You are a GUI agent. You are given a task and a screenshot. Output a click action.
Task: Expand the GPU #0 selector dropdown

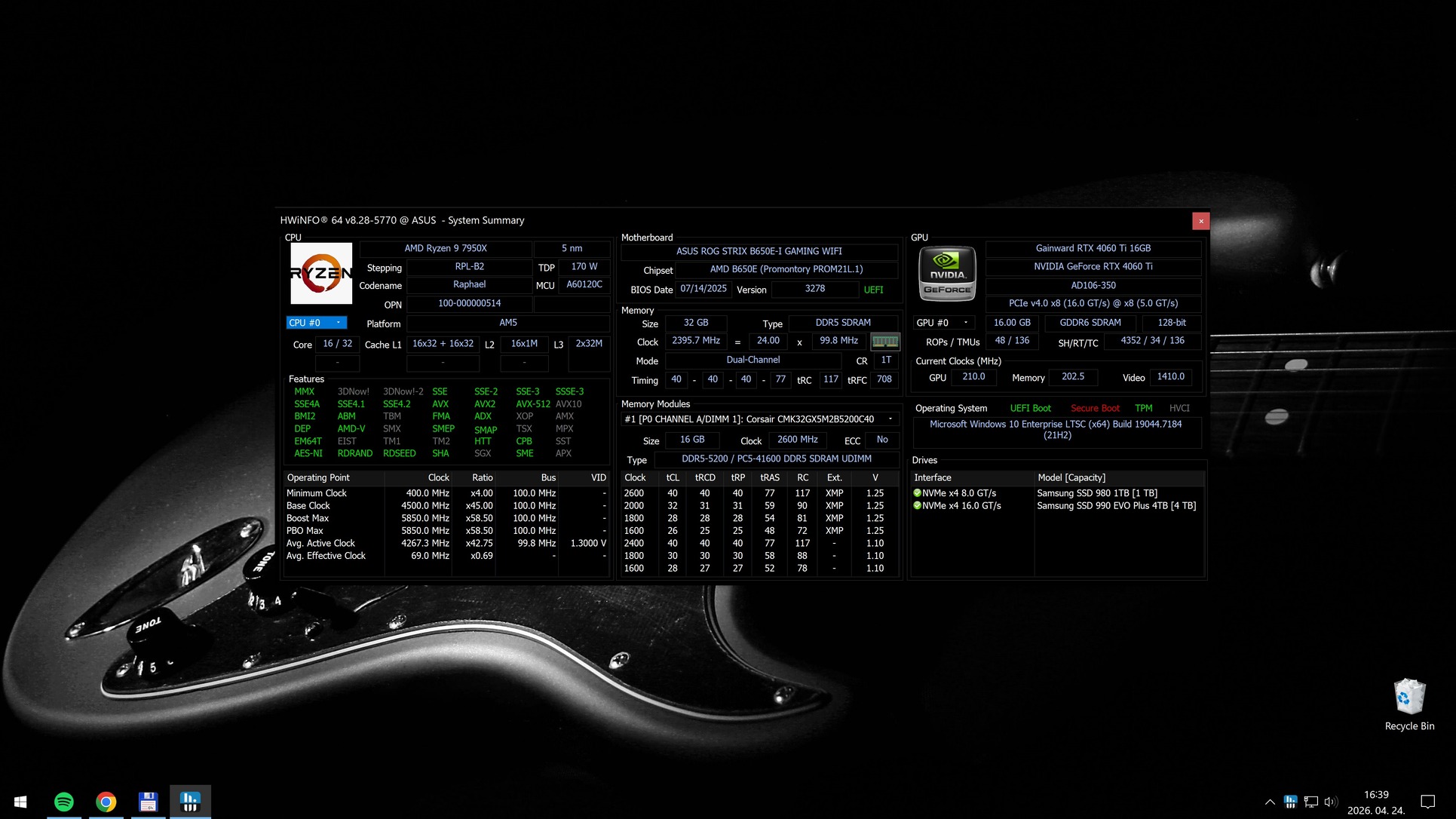965,323
